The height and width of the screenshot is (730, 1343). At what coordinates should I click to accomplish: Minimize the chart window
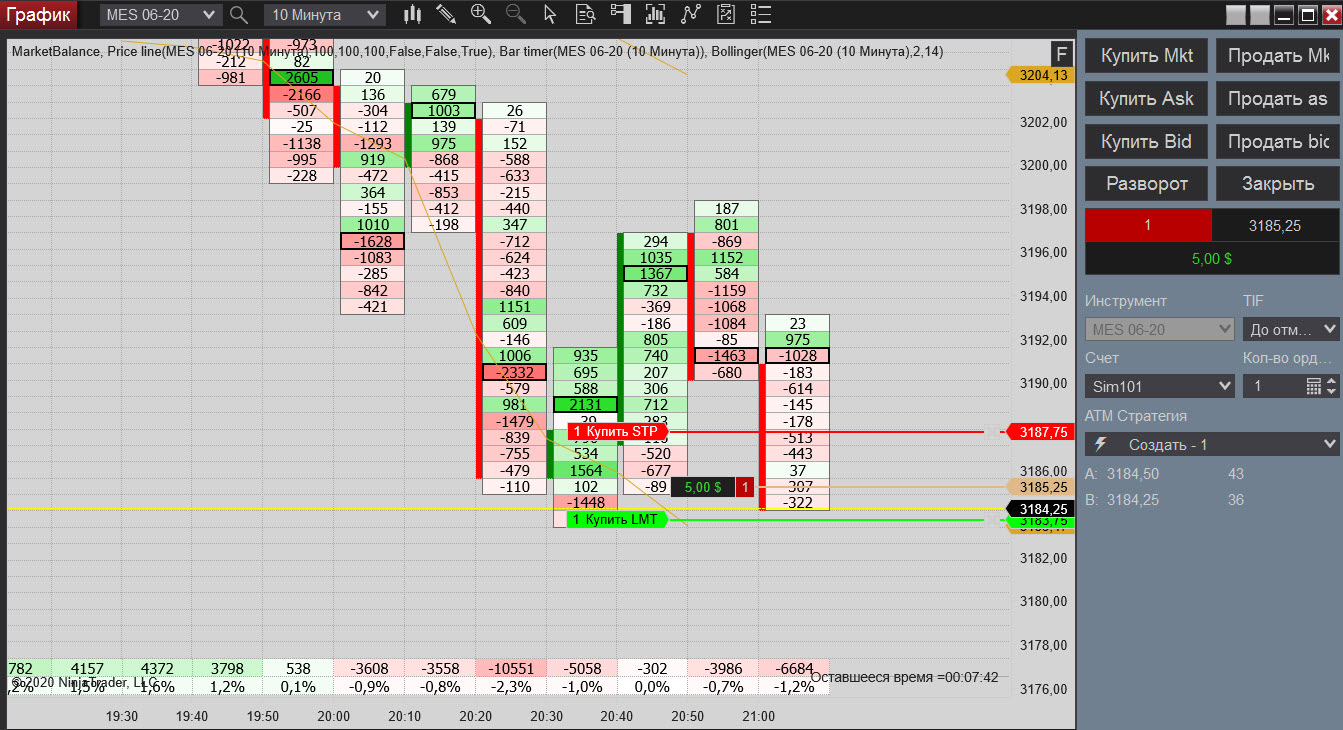point(1283,15)
